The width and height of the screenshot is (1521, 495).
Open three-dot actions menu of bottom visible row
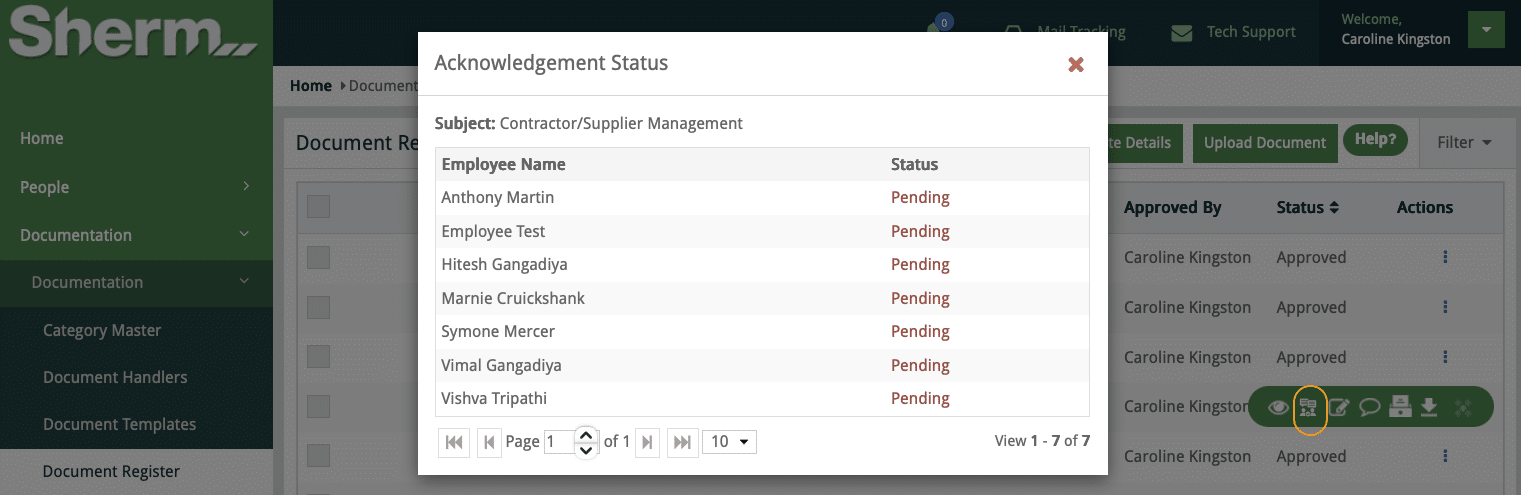[1445, 456]
